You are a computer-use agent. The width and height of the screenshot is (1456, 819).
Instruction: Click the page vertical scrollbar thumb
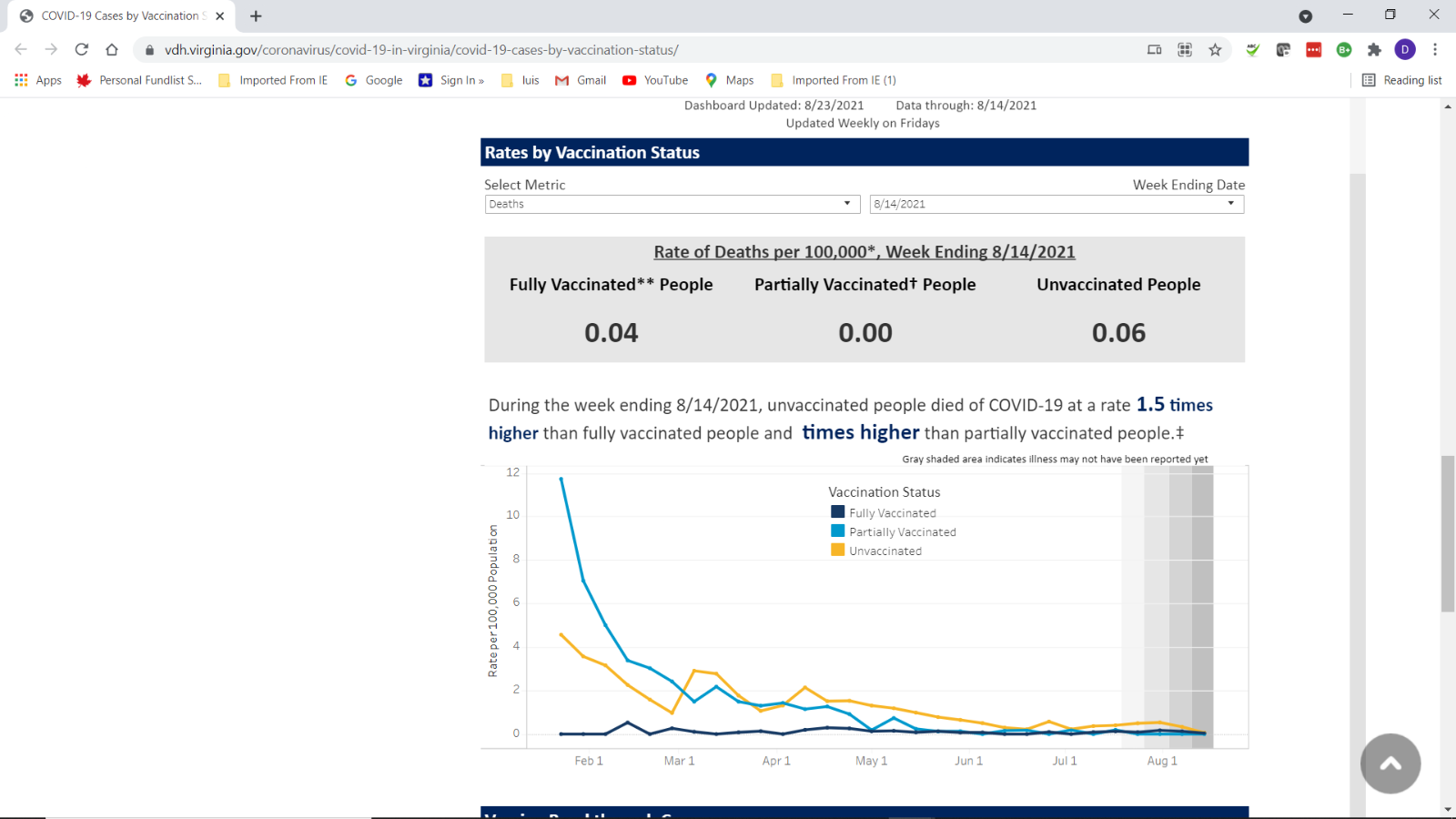click(x=1448, y=533)
